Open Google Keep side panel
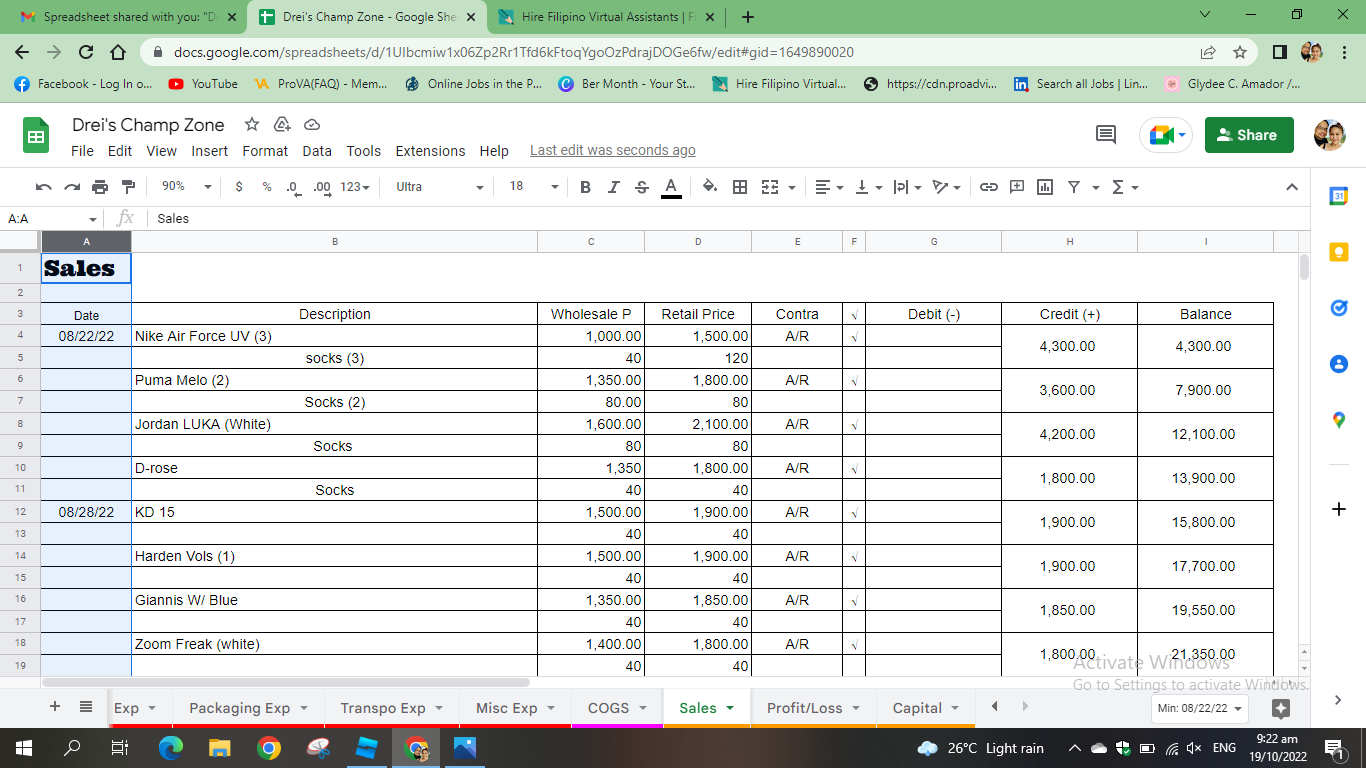 pyautogui.click(x=1339, y=253)
